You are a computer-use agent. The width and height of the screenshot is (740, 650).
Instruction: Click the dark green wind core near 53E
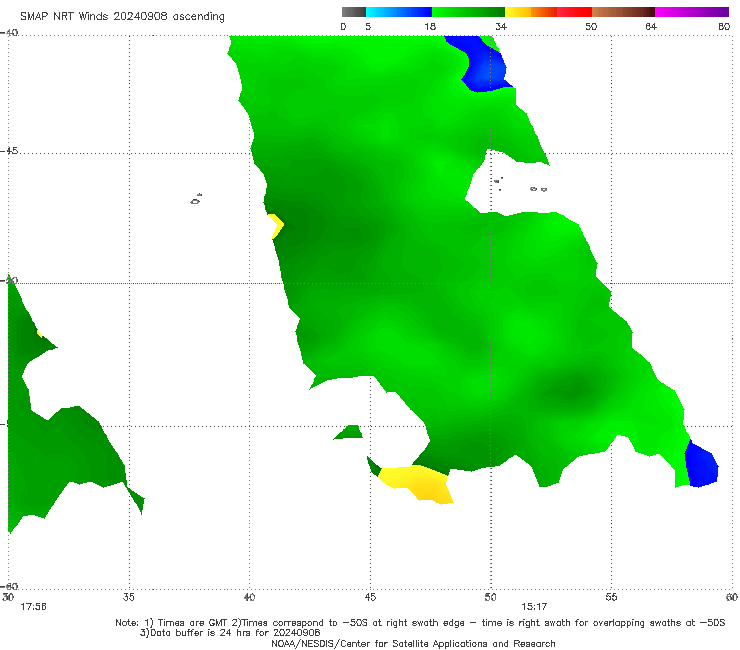pos(573,389)
